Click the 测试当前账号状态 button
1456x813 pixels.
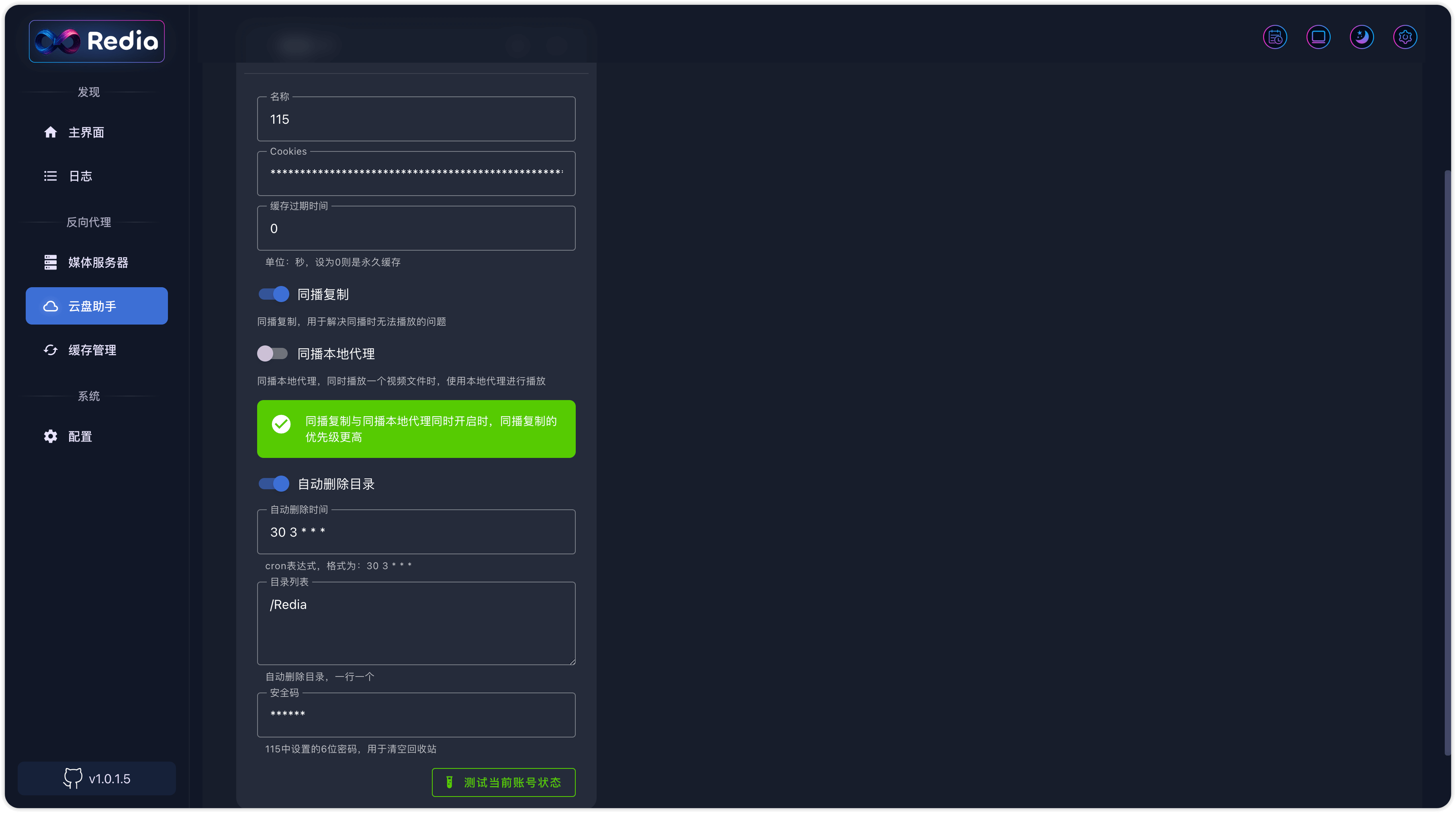(503, 782)
